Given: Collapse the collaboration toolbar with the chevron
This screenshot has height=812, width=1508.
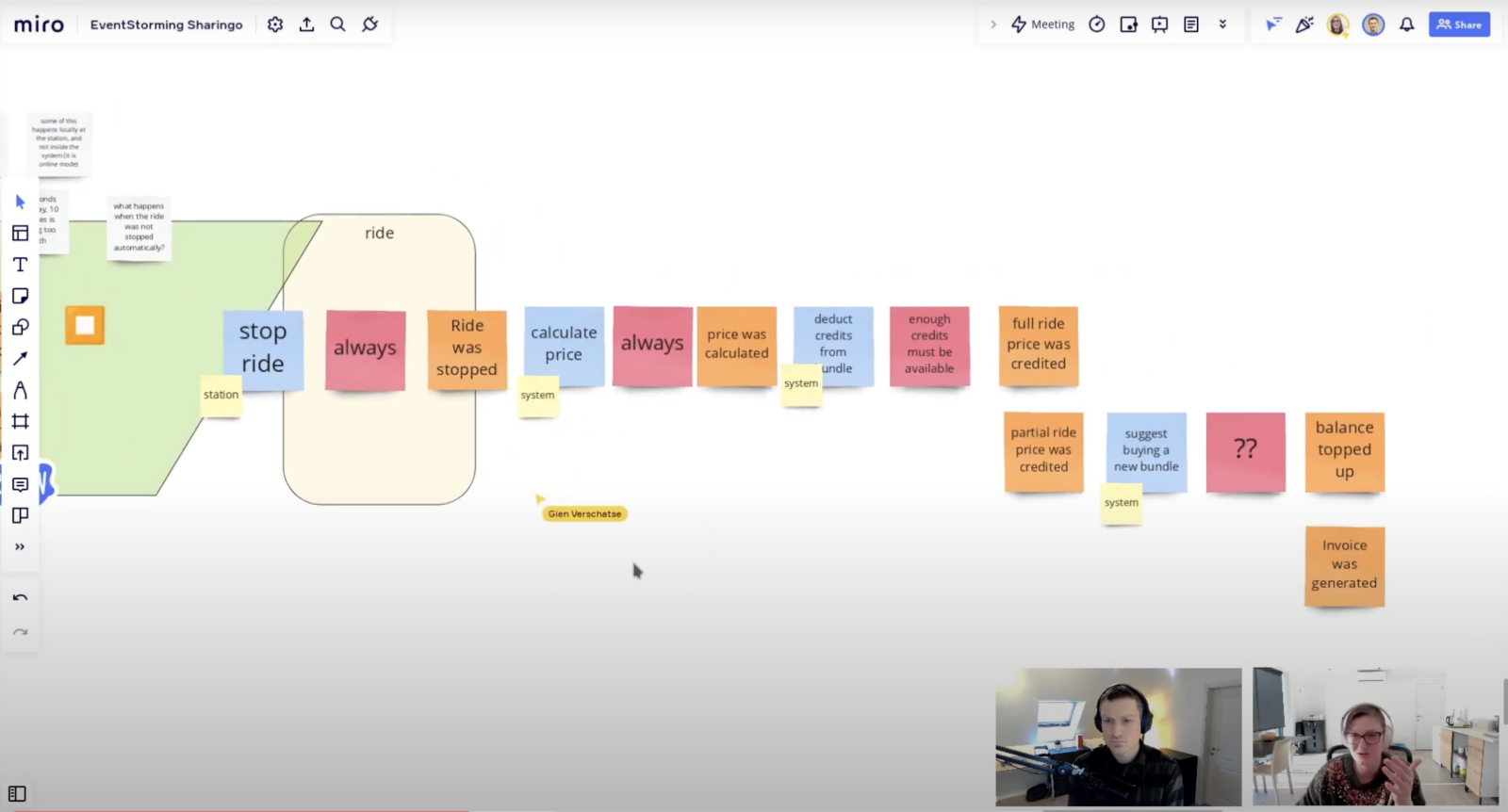Looking at the screenshot, I should 992,24.
